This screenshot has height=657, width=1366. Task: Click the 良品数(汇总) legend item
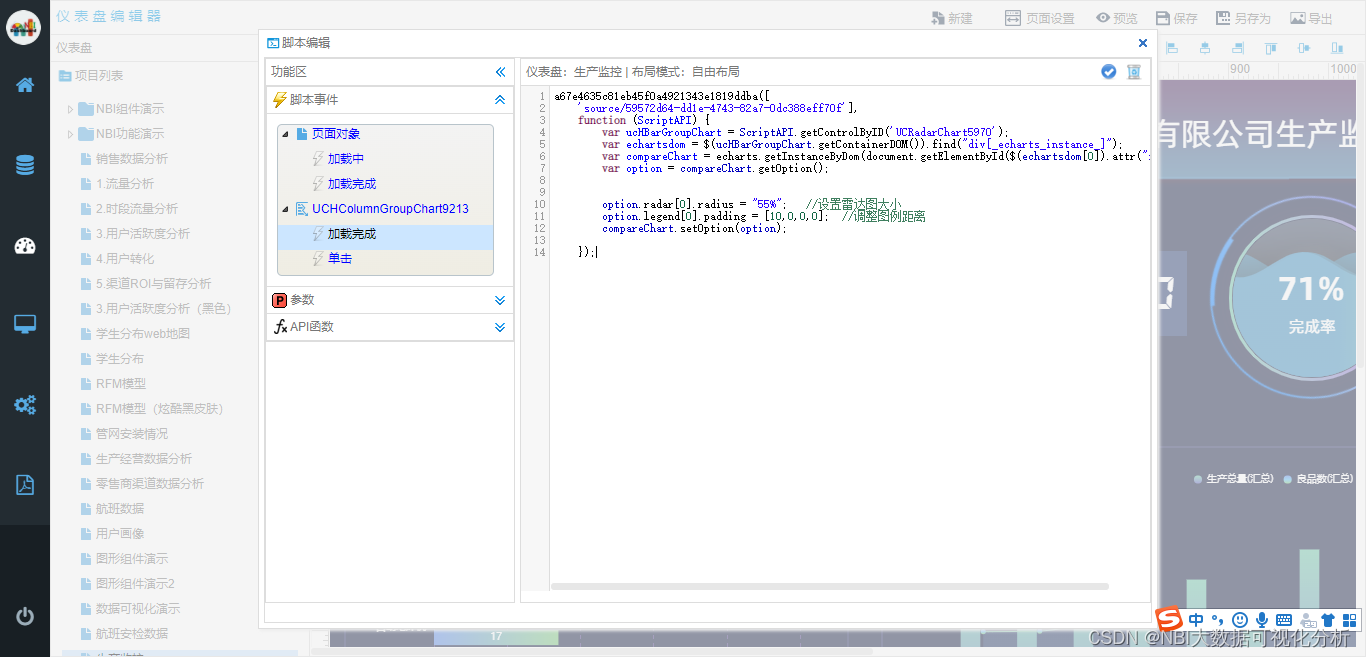point(1319,479)
